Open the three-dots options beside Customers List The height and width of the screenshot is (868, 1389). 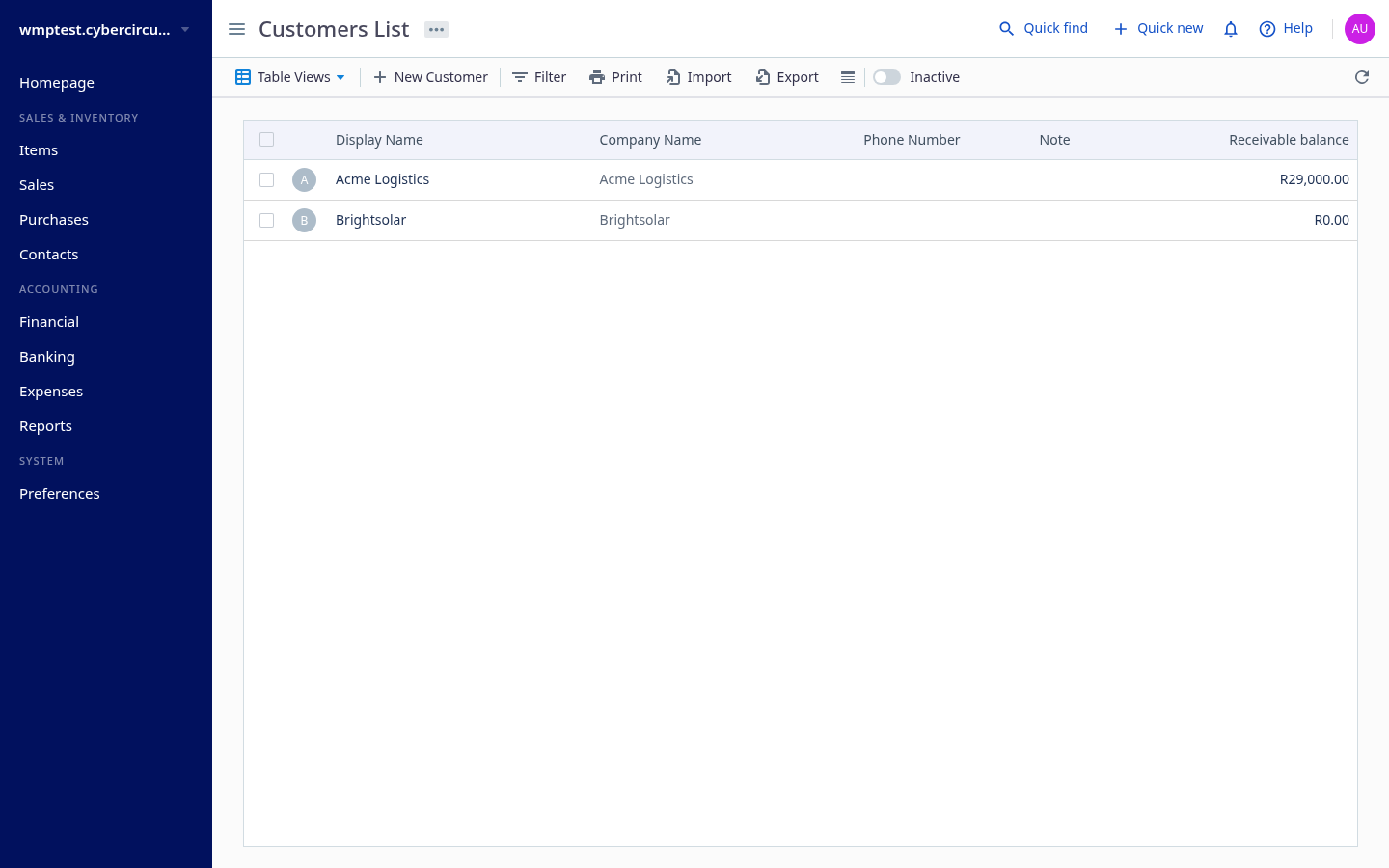[436, 30]
